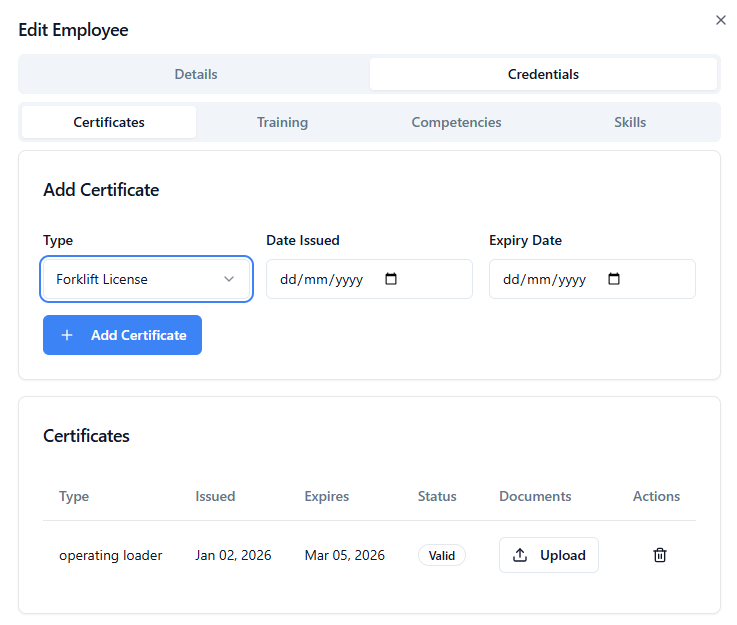Upload a document for operating loader

click(548, 555)
